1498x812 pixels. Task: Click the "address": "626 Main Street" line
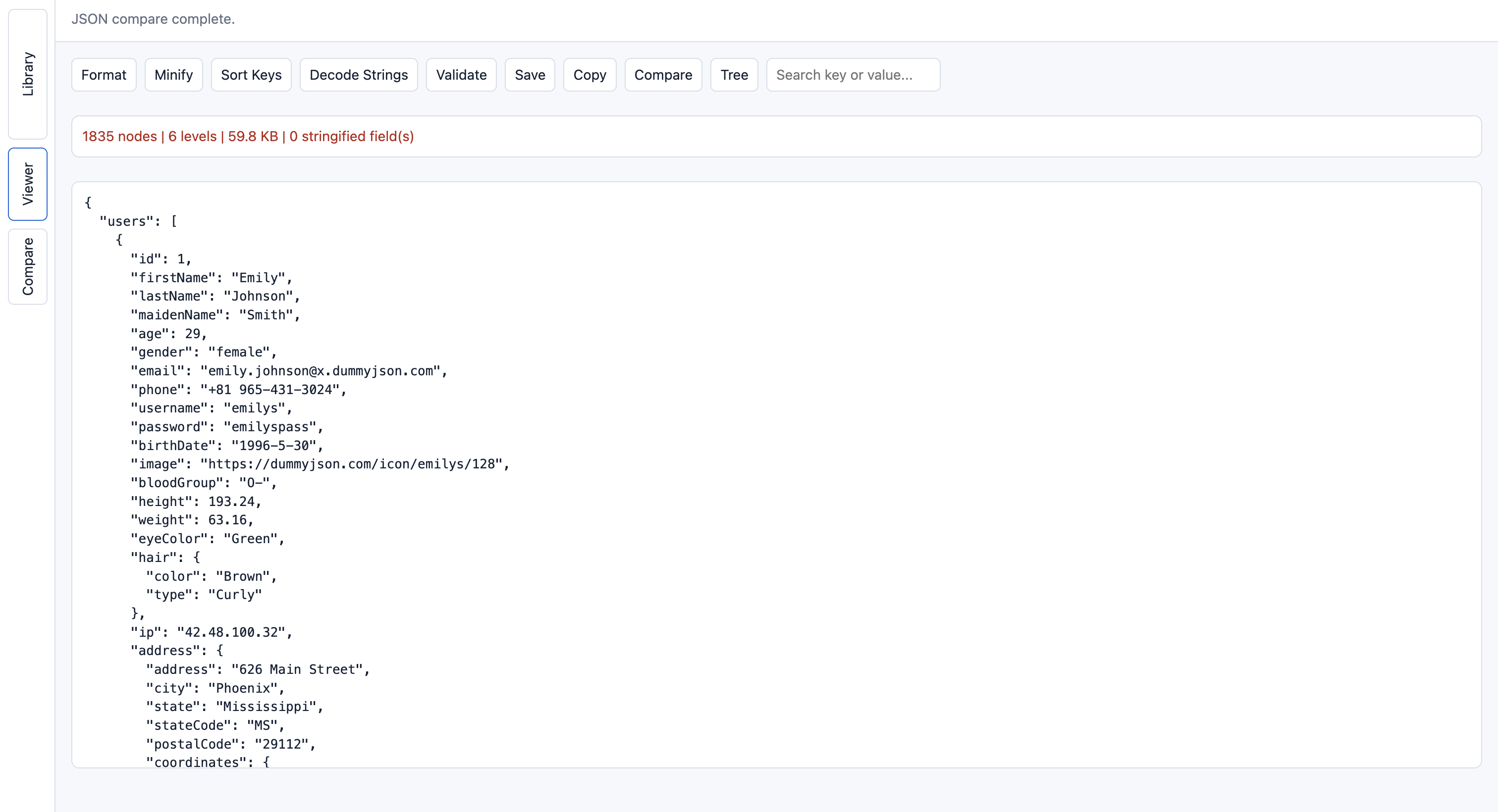coord(258,669)
